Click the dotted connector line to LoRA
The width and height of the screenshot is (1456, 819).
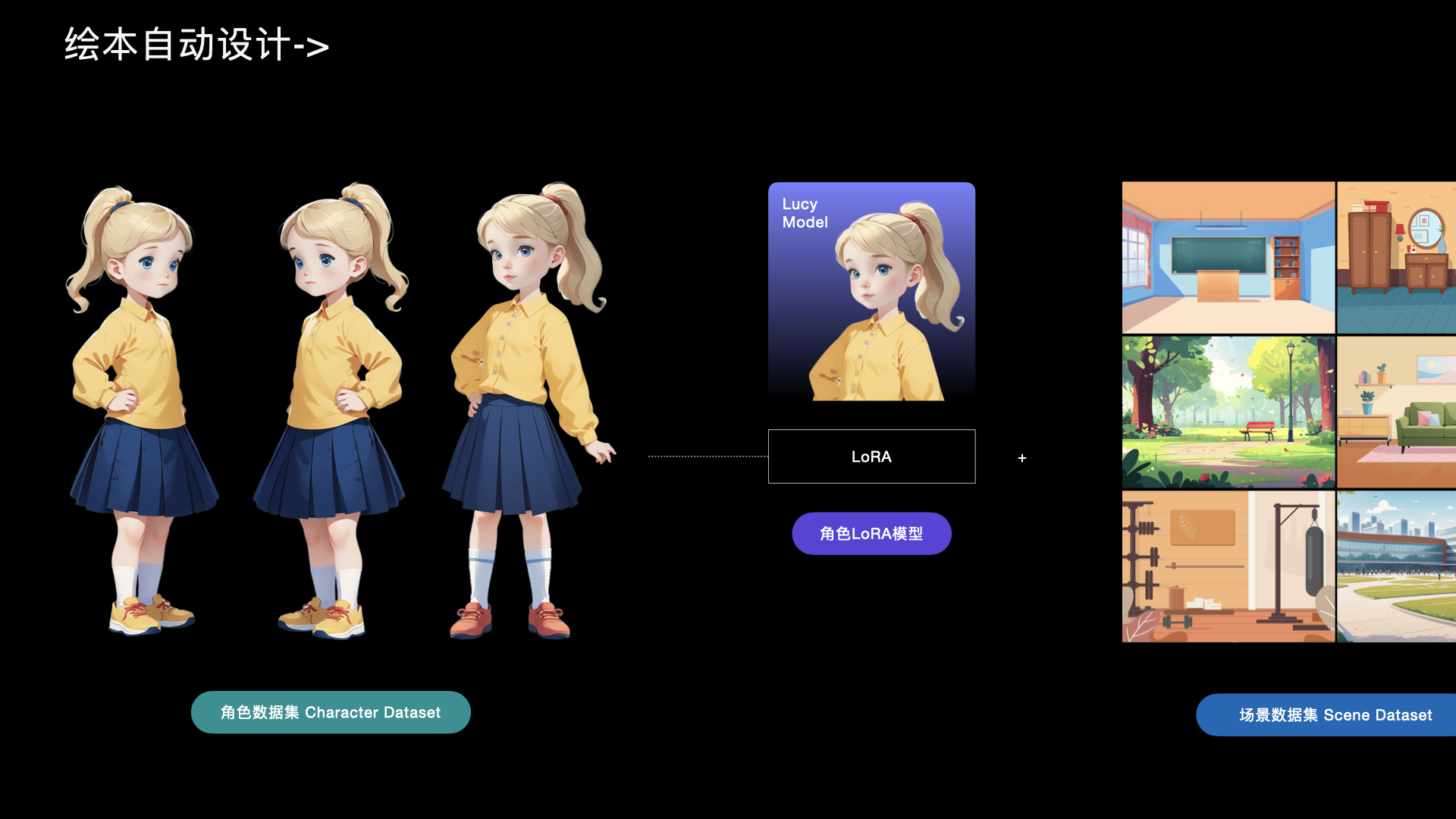[x=708, y=457]
